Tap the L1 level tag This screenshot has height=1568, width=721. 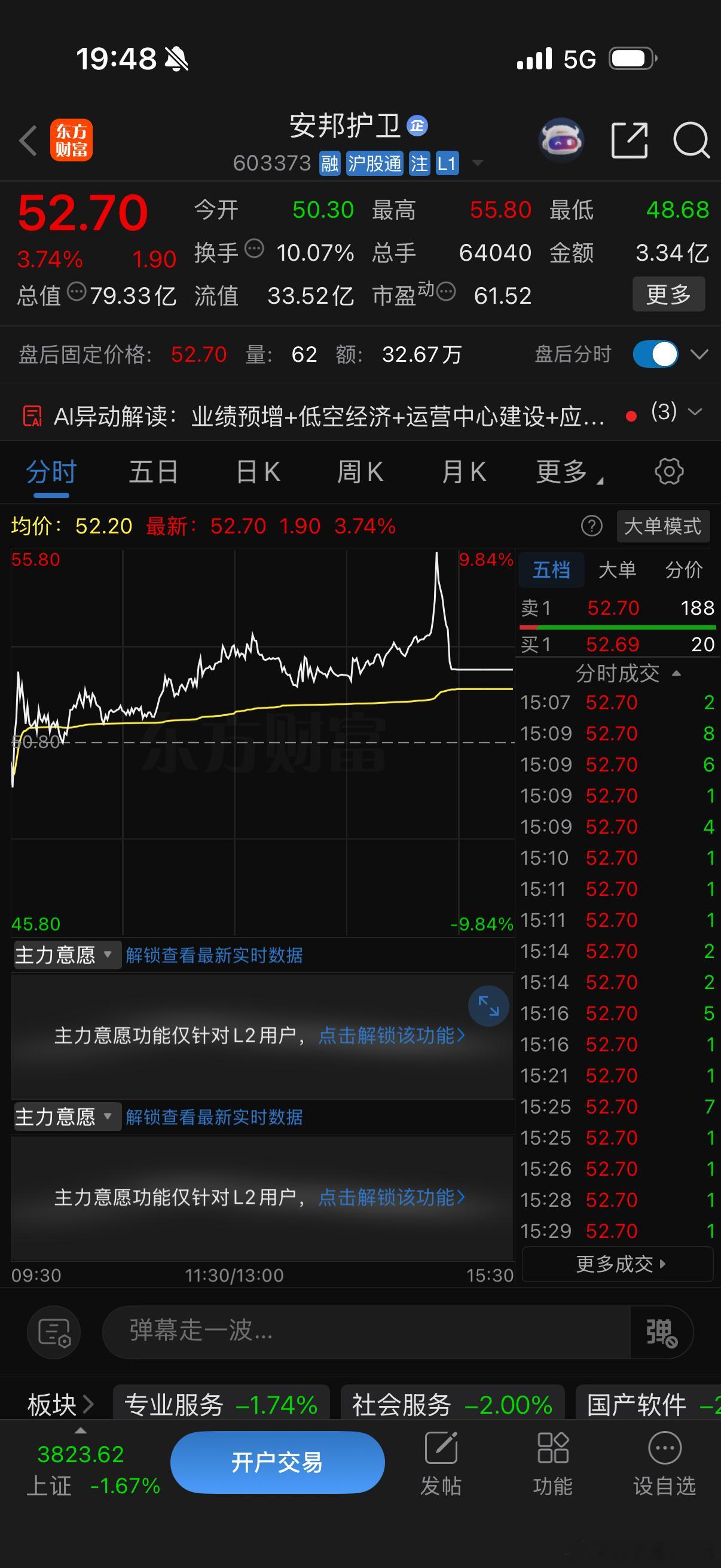447,163
